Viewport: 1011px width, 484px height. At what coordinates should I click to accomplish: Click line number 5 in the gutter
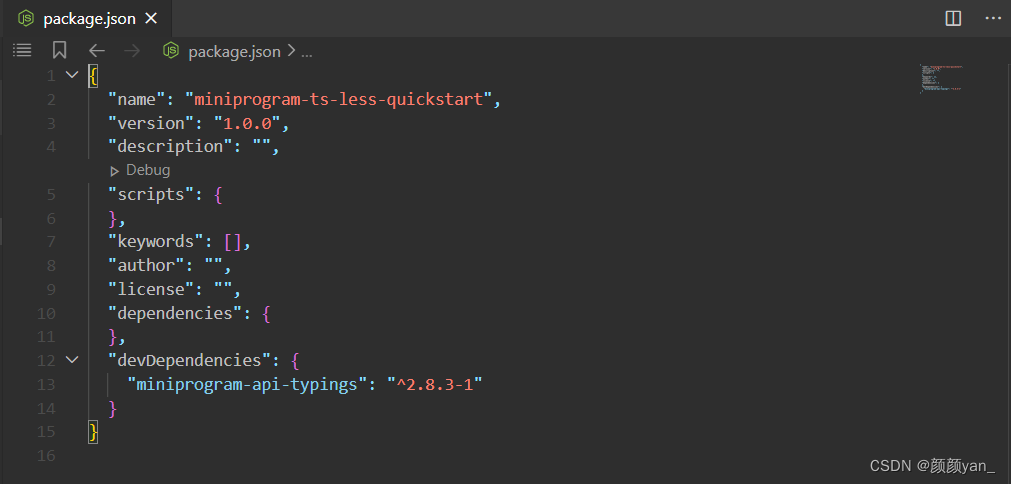pos(51,194)
